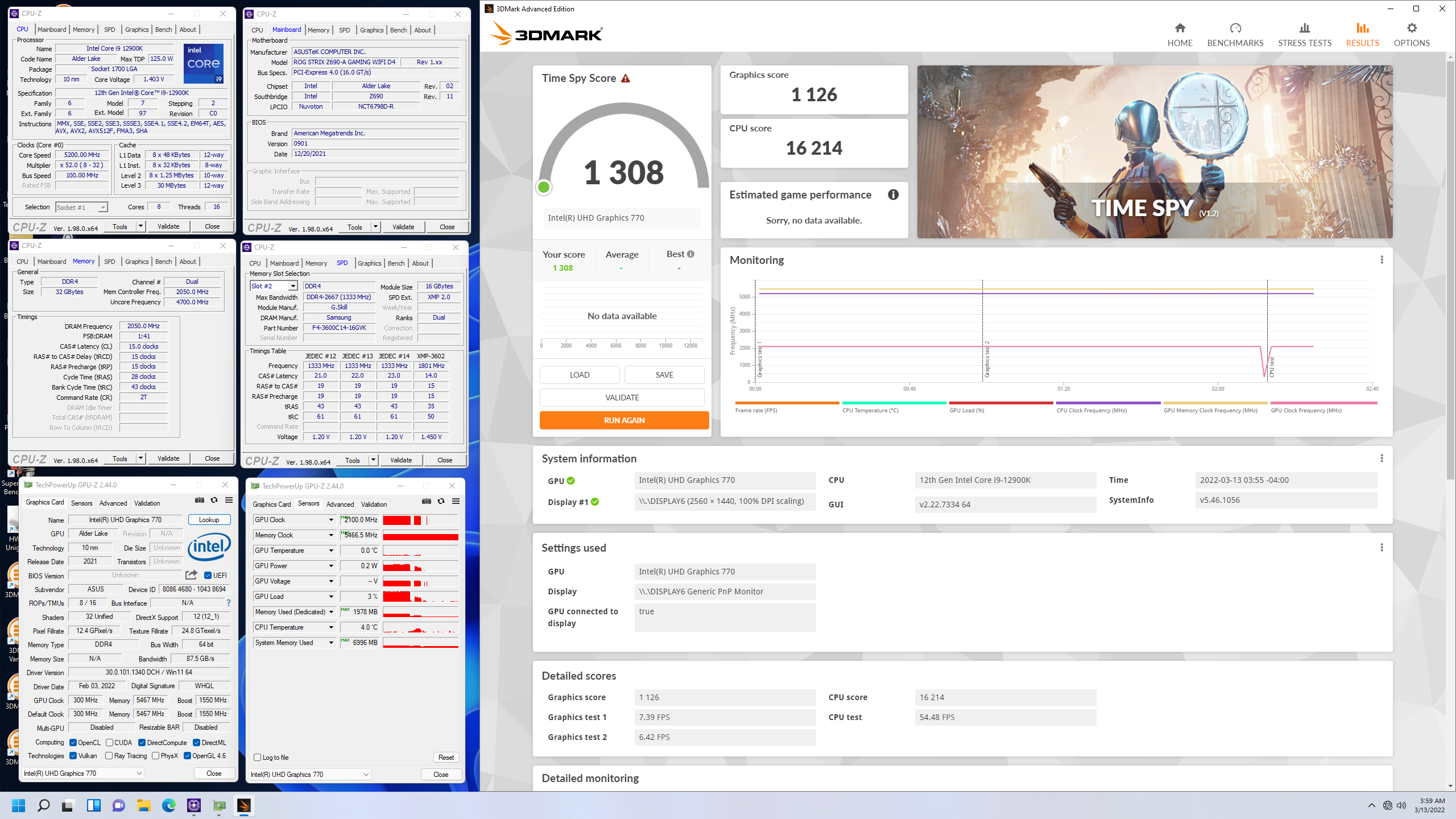The height and width of the screenshot is (819, 1456).
Task: Click Time Spy Score warning triangle
Action: click(626, 78)
